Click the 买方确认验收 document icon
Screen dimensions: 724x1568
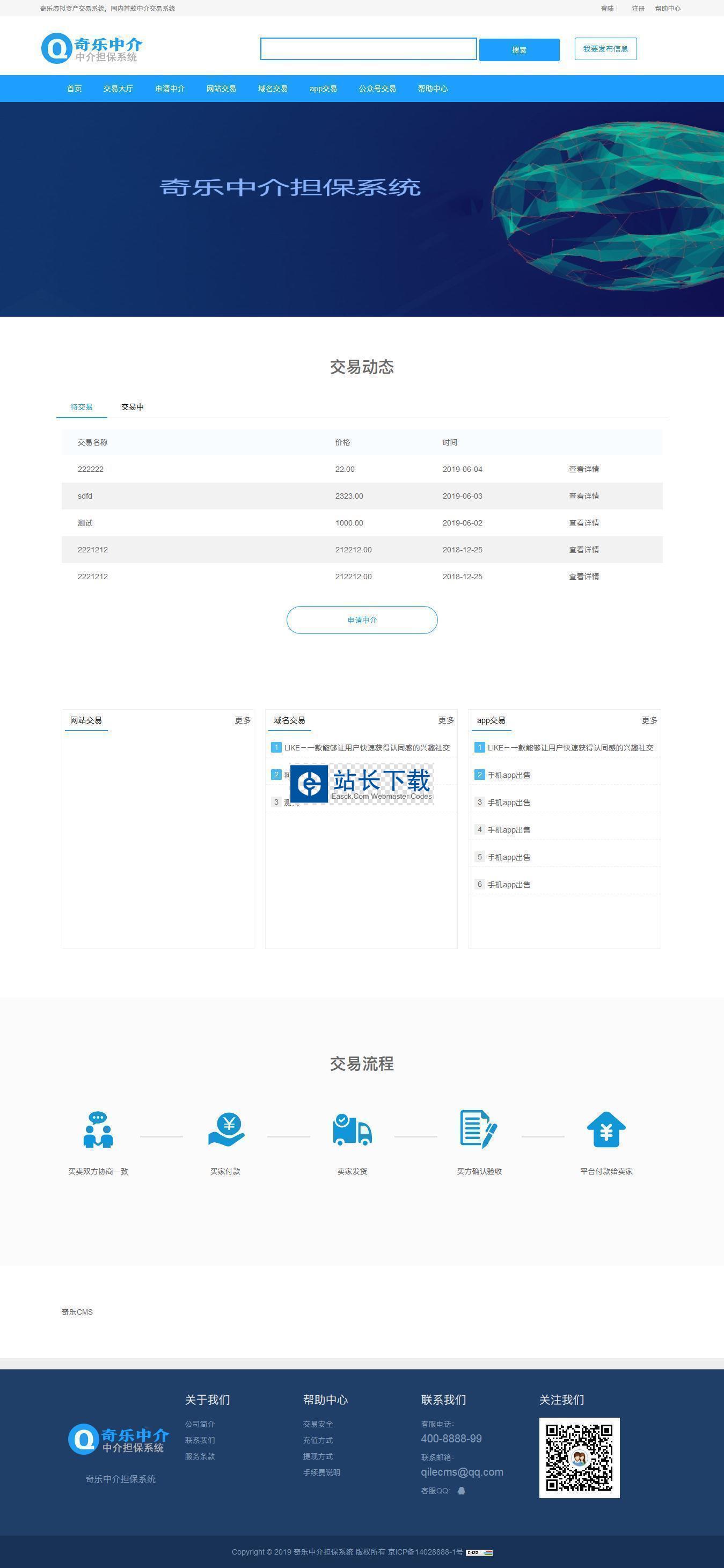tap(479, 1130)
